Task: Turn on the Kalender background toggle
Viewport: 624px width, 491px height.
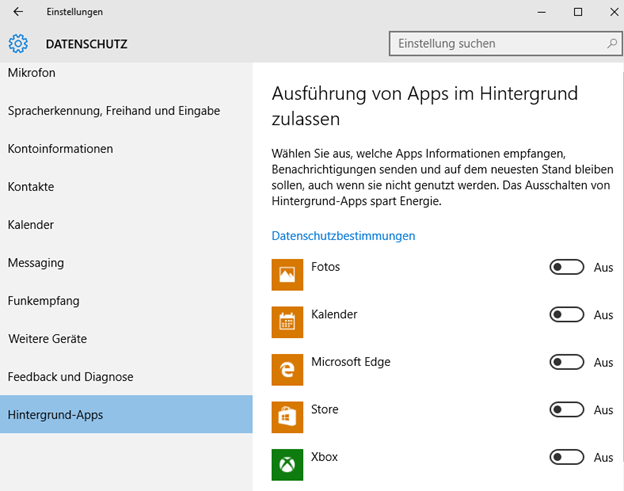Action: point(567,315)
